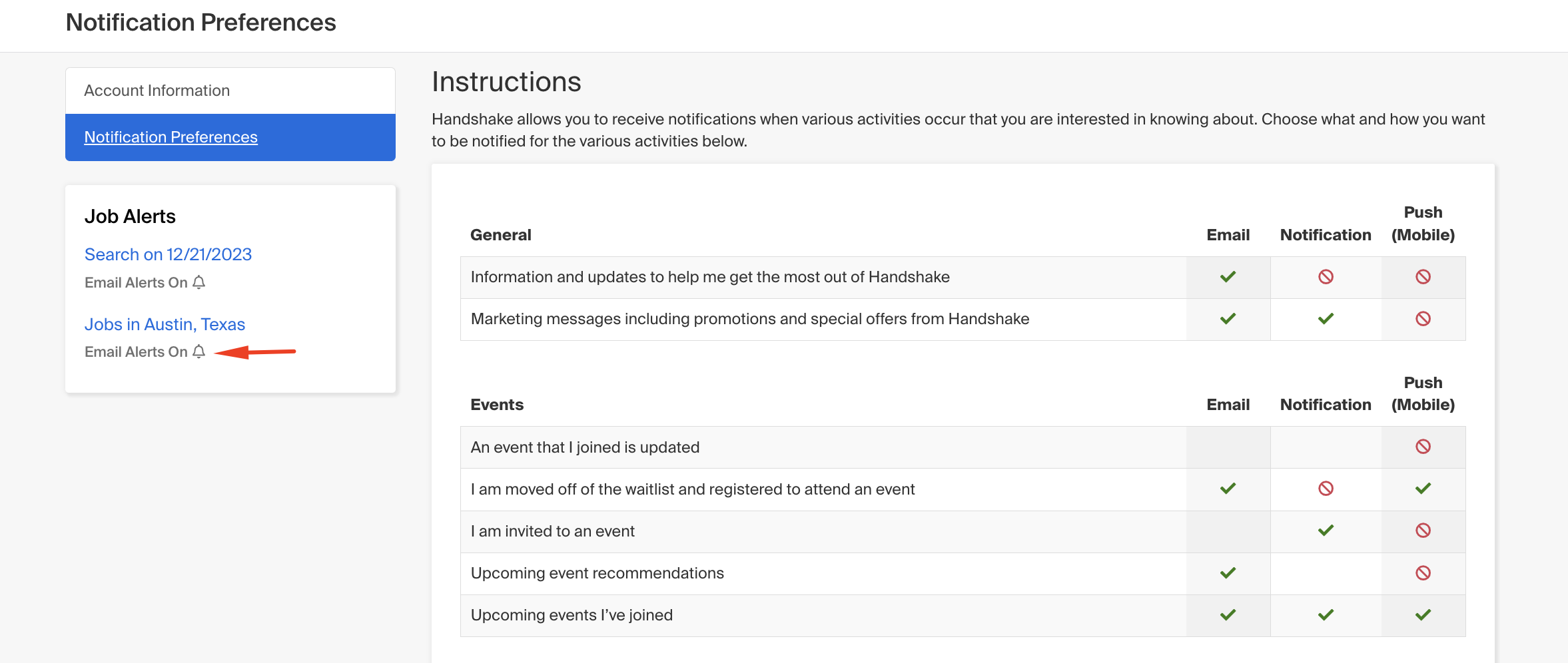Image resolution: width=1568 pixels, height=663 pixels.
Task: Open the Search on 12/21/2023 job alert
Action: tap(168, 254)
